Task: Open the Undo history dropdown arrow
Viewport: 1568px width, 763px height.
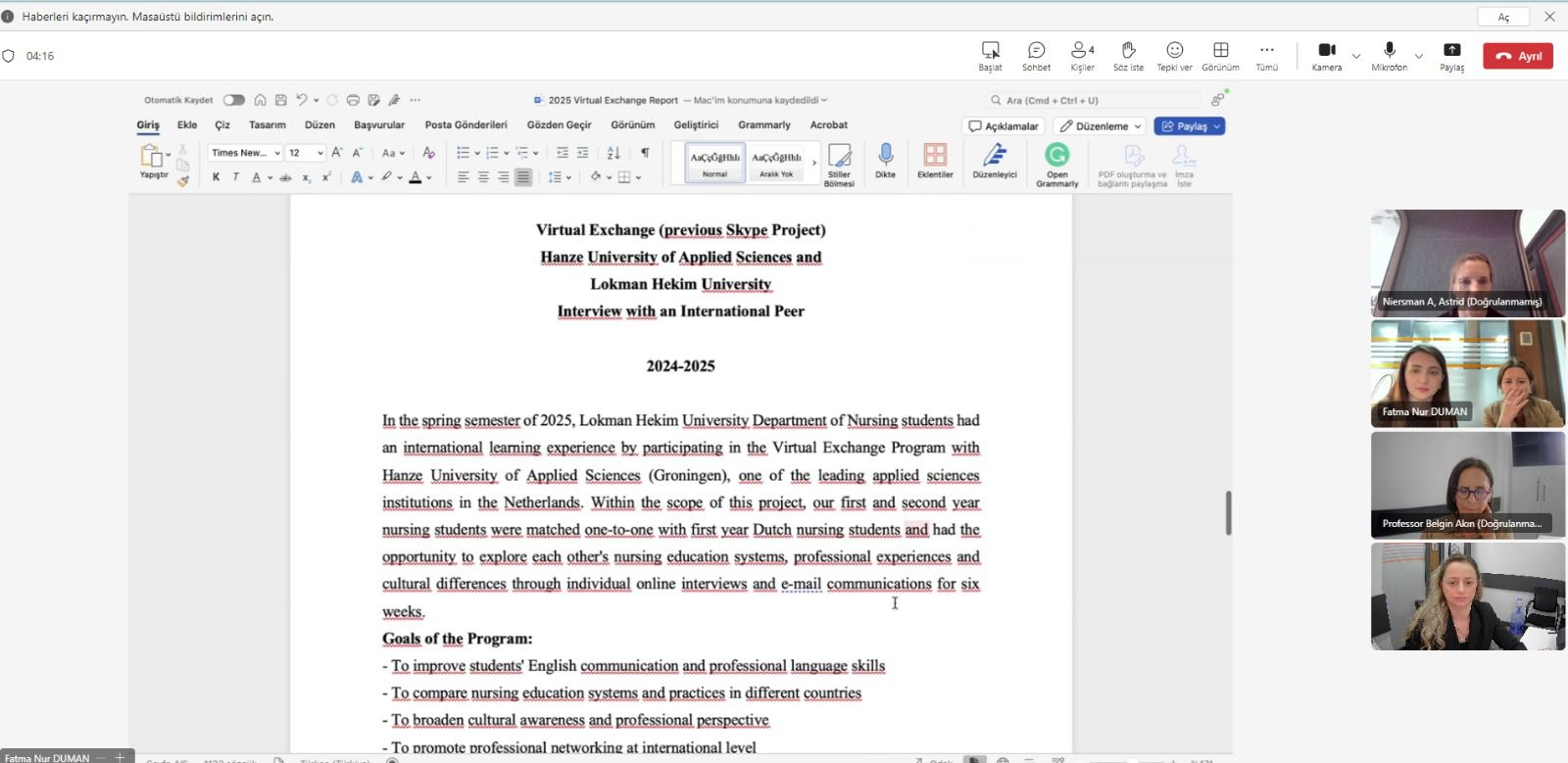Action: tap(316, 100)
